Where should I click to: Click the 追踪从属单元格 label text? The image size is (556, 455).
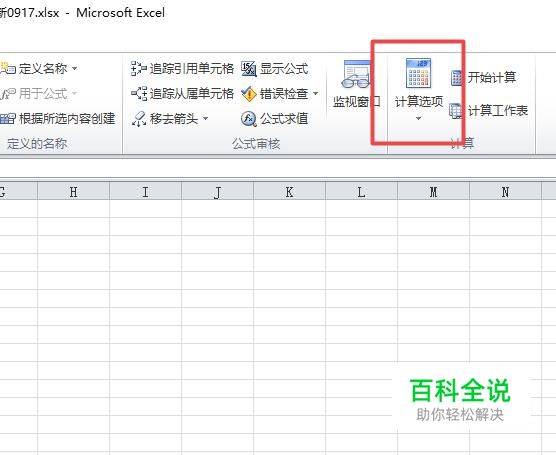[191, 94]
